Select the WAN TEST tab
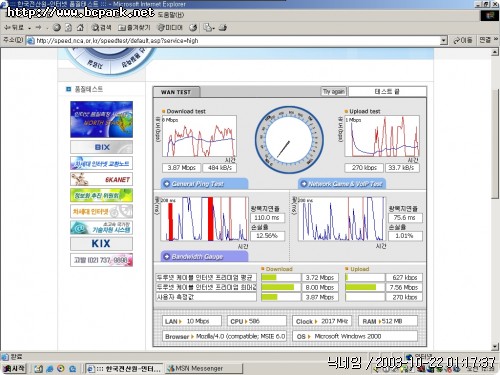The width and height of the screenshot is (500, 375). [x=176, y=92]
